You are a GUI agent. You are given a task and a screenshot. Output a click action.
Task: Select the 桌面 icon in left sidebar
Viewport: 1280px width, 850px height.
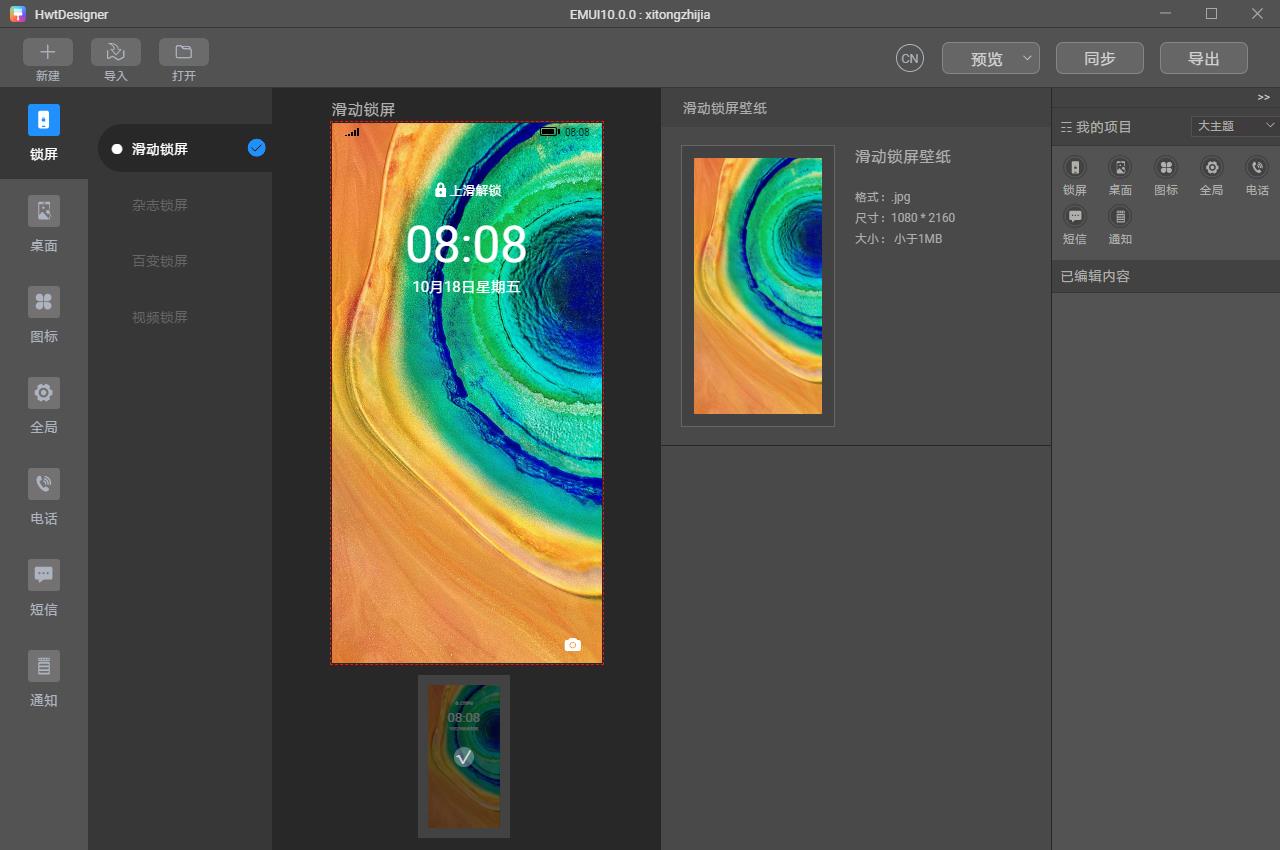(44, 211)
